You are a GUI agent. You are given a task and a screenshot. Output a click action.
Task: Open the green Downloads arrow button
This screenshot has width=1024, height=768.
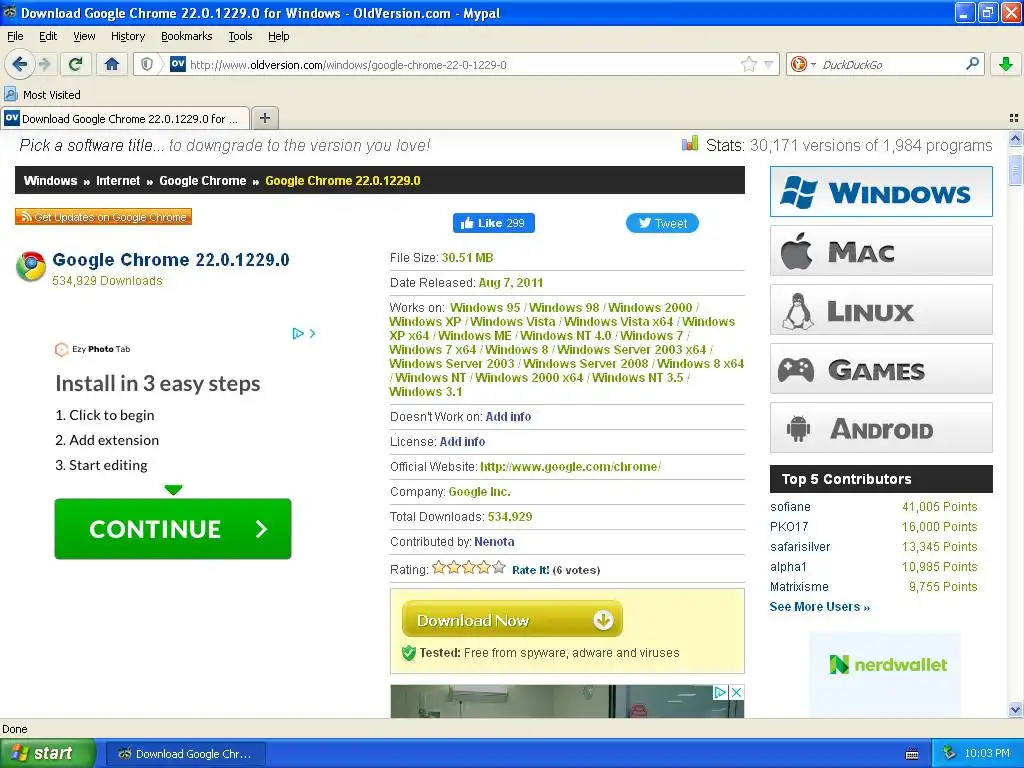1006,64
